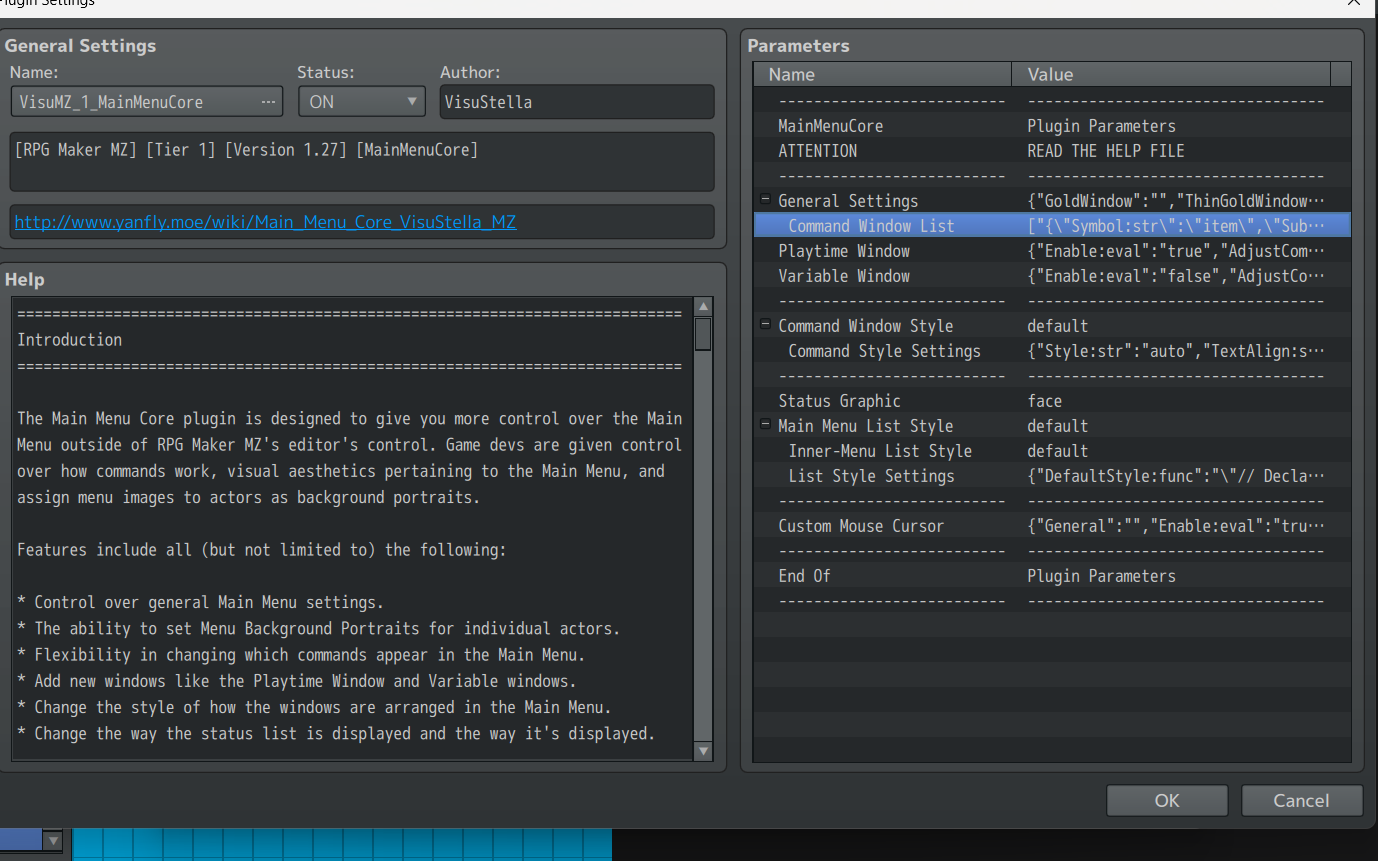Click the Help panel scrollbar thumb
The height and width of the screenshot is (861, 1378).
pyautogui.click(x=703, y=334)
